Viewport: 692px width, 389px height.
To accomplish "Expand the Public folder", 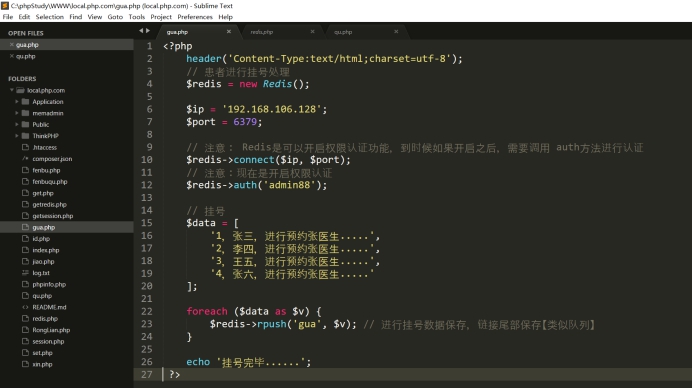I will (x=17, y=125).
